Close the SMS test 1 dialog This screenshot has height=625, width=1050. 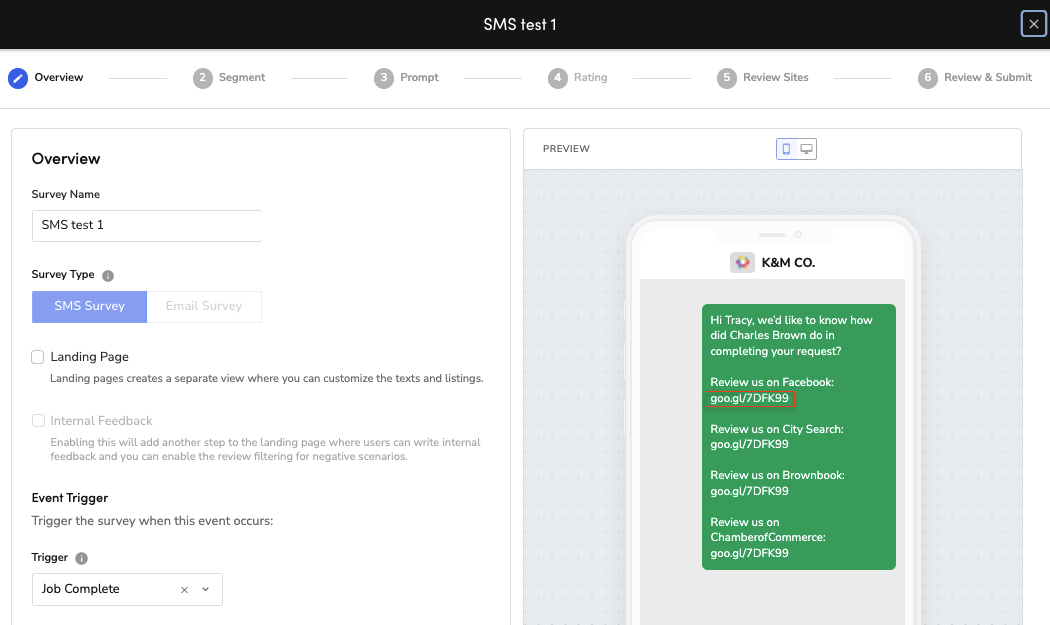coord(1033,24)
